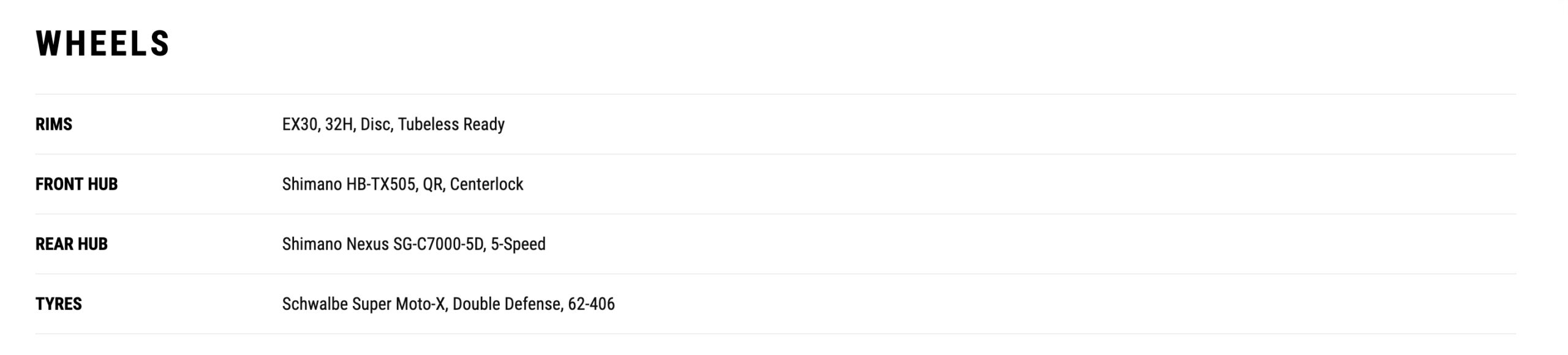Click the TYRES spec label
Viewport: 1568px width, 355px height.
[59, 304]
